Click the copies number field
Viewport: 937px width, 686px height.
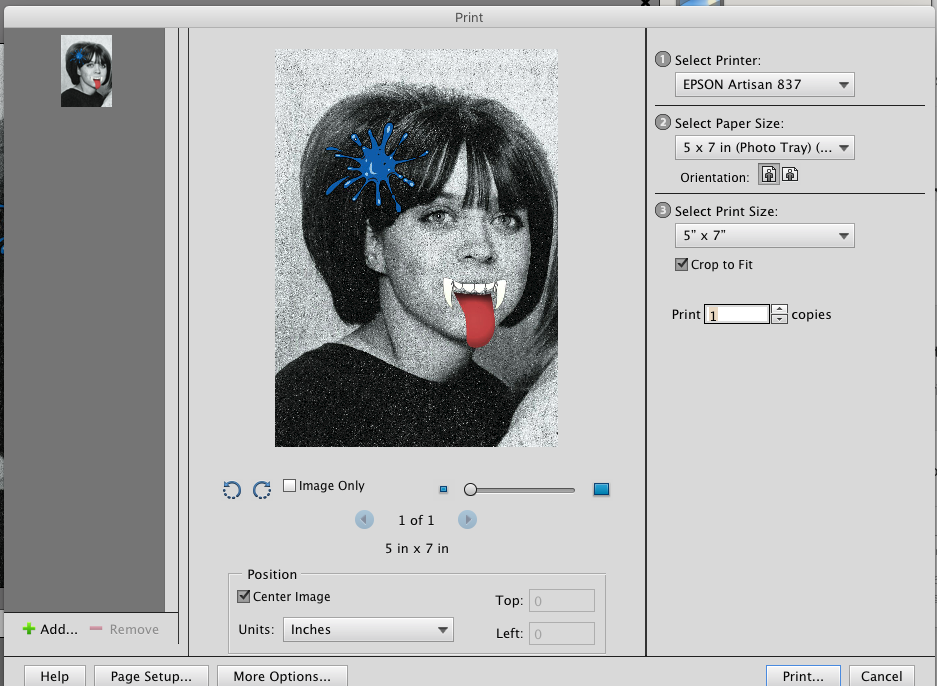pos(737,314)
